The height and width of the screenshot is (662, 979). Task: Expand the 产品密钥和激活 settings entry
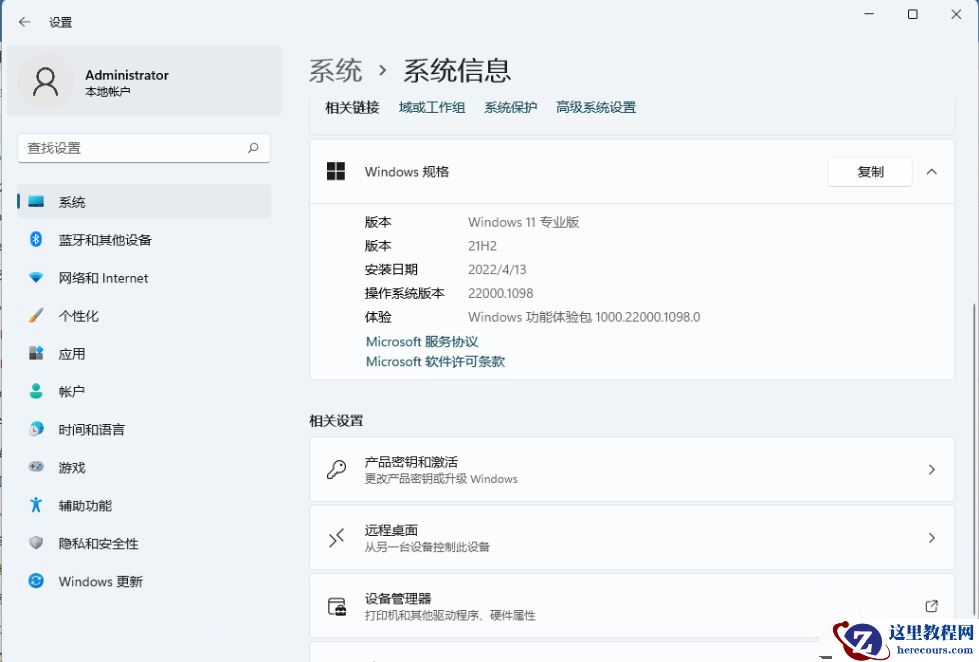pyautogui.click(x=630, y=469)
